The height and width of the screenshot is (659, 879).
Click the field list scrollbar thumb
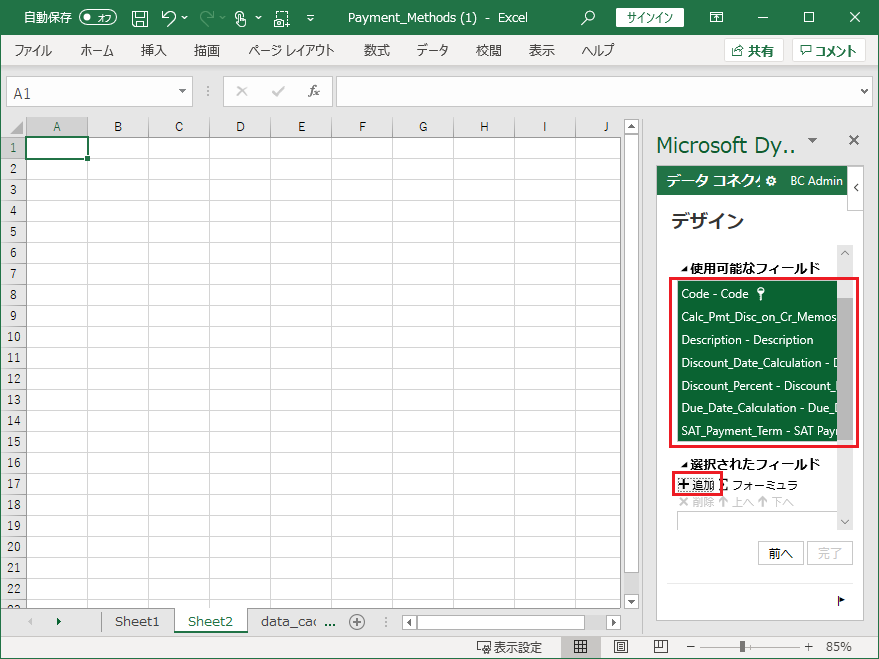(x=845, y=369)
